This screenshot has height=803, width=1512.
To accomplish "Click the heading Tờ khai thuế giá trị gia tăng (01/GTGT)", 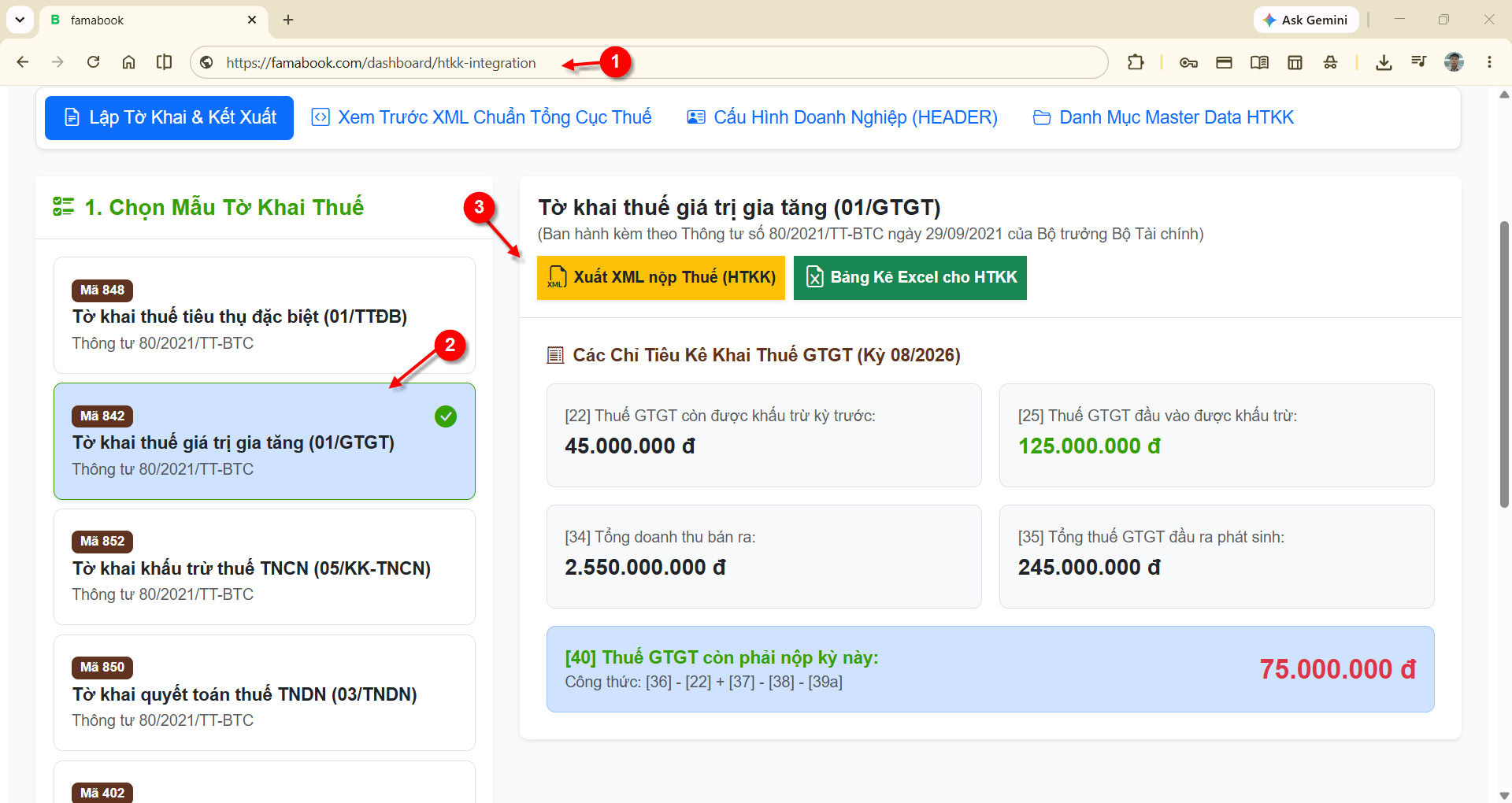I will click(739, 208).
